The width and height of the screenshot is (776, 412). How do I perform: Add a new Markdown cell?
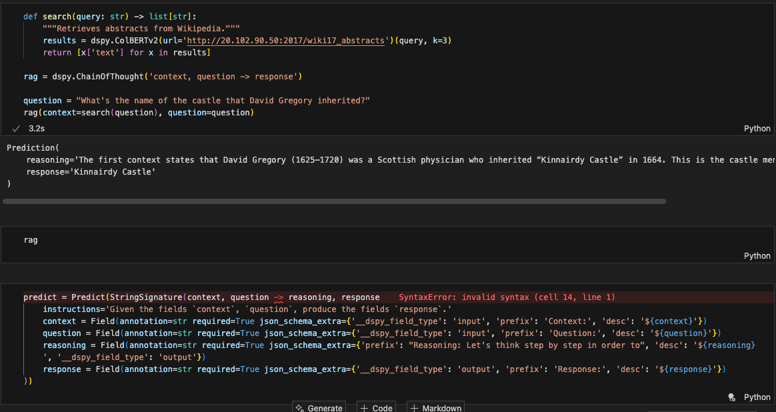click(435, 407)
